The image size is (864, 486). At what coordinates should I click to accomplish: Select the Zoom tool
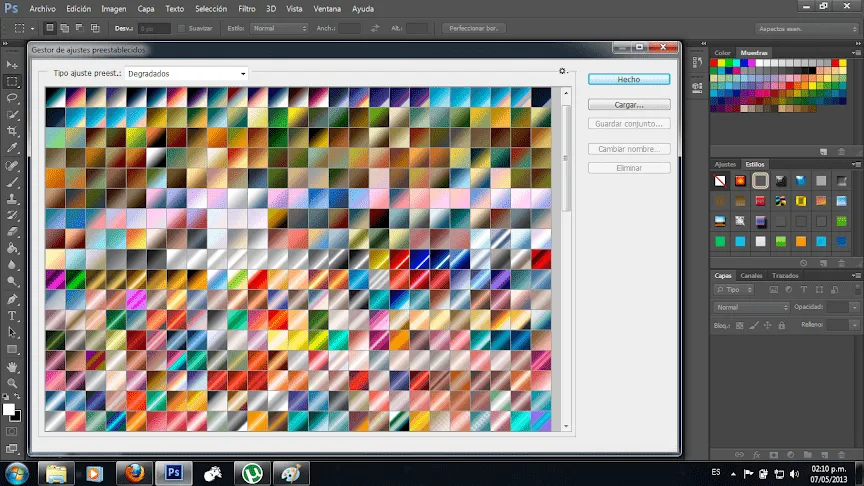12,383
